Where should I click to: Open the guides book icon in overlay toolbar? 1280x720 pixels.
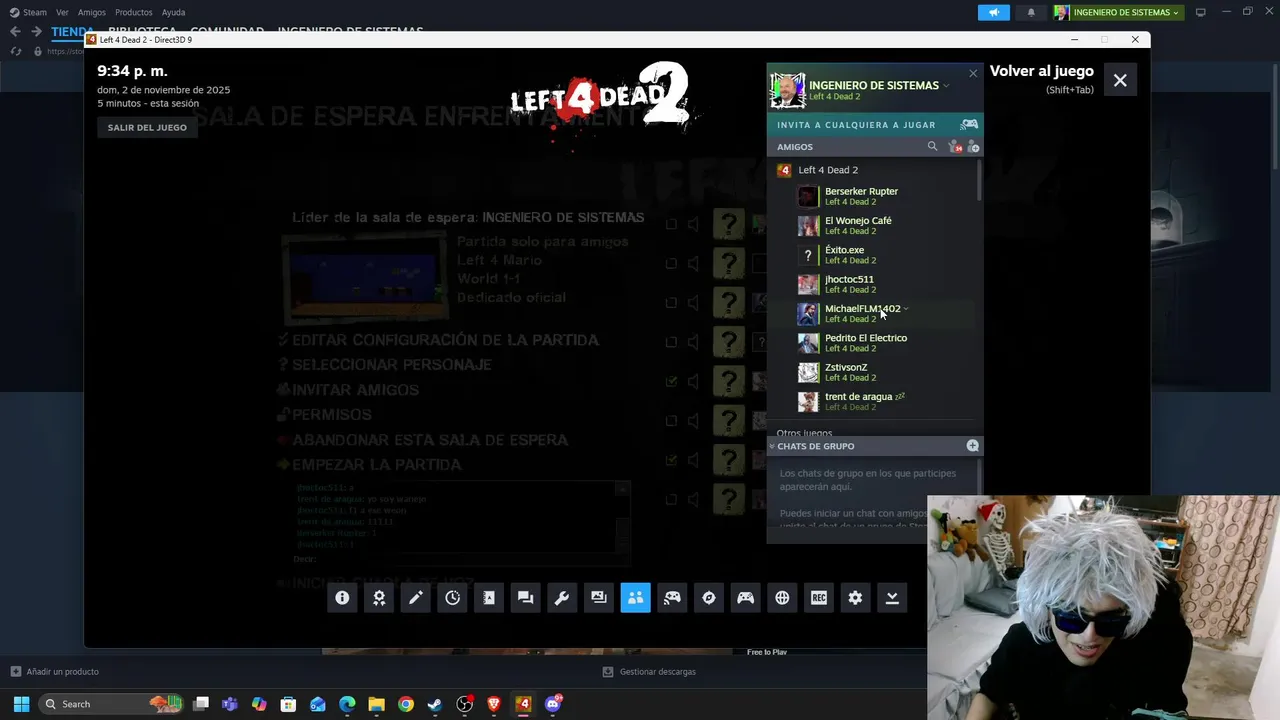[x=489, y=598]
